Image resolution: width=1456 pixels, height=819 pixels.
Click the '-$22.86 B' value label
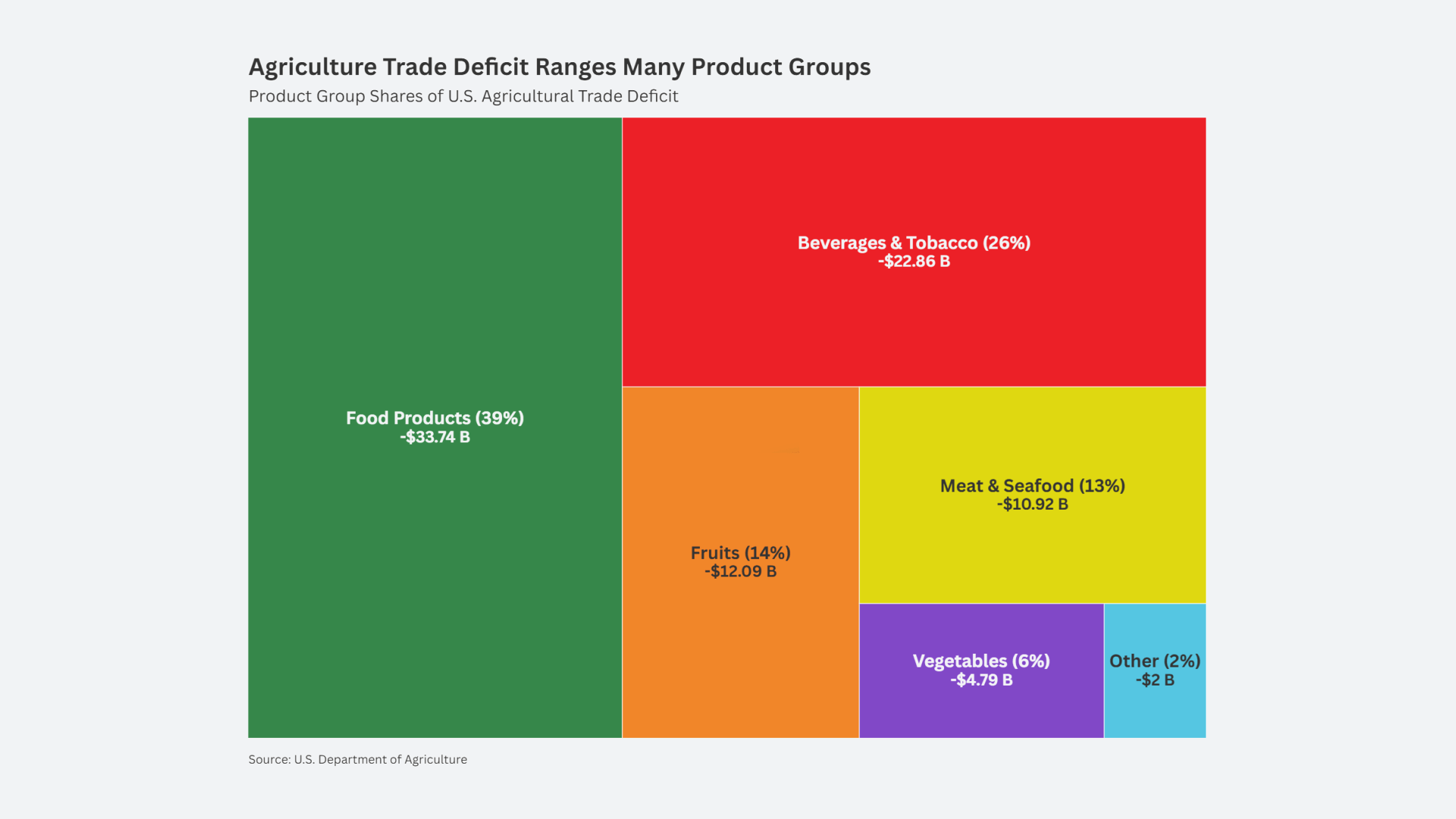(x=914, y=262)
